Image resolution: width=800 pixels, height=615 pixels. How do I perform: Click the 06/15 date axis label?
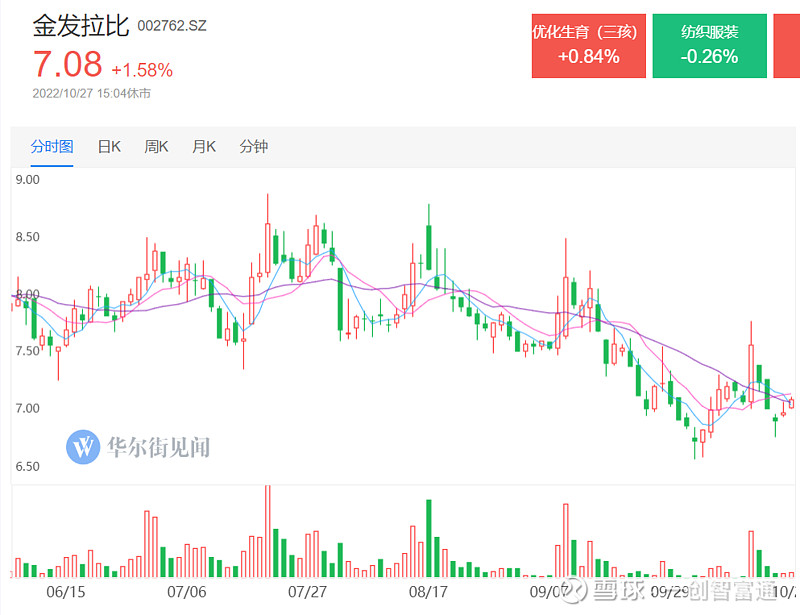pyautogui.click(x=66, y=592)
